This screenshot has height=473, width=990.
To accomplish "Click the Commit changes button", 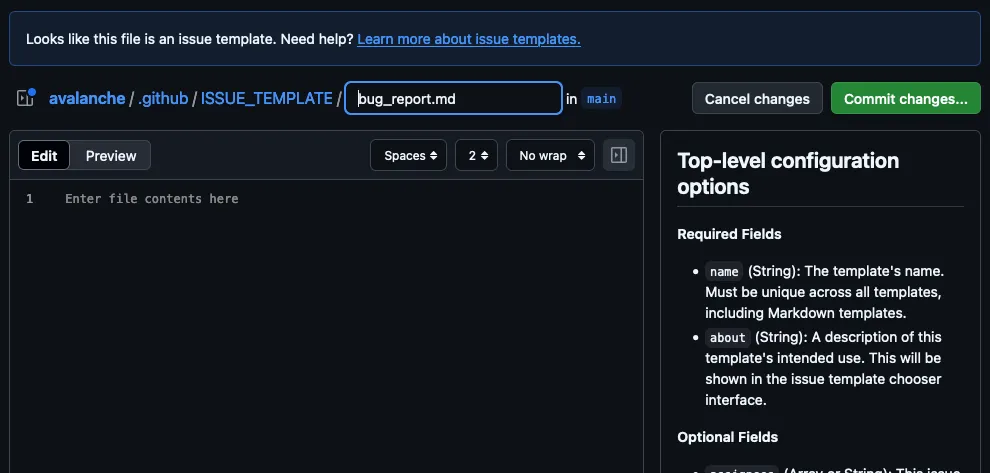I will click(905, 98).
